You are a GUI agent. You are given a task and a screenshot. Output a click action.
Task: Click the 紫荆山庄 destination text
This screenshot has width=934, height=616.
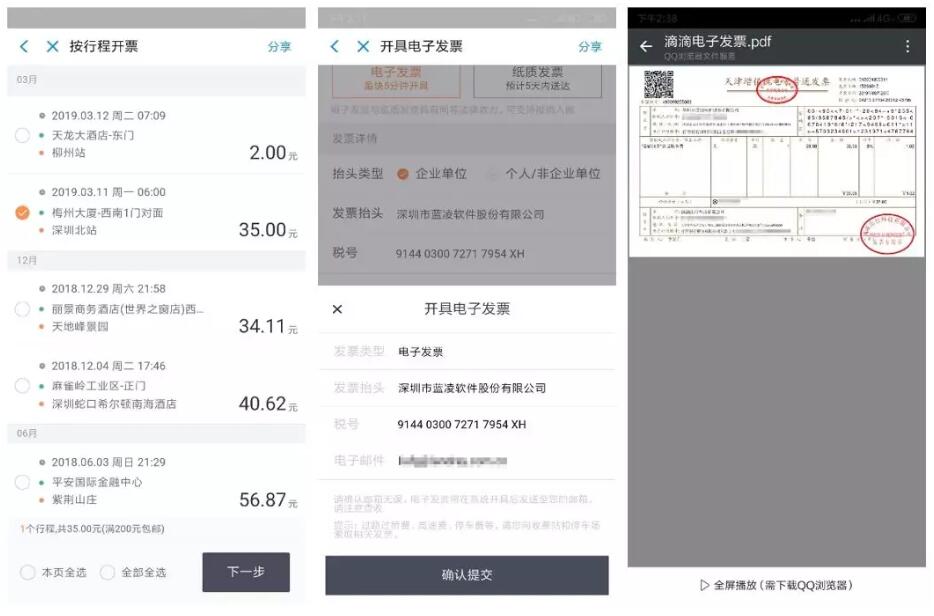[74, 500]
